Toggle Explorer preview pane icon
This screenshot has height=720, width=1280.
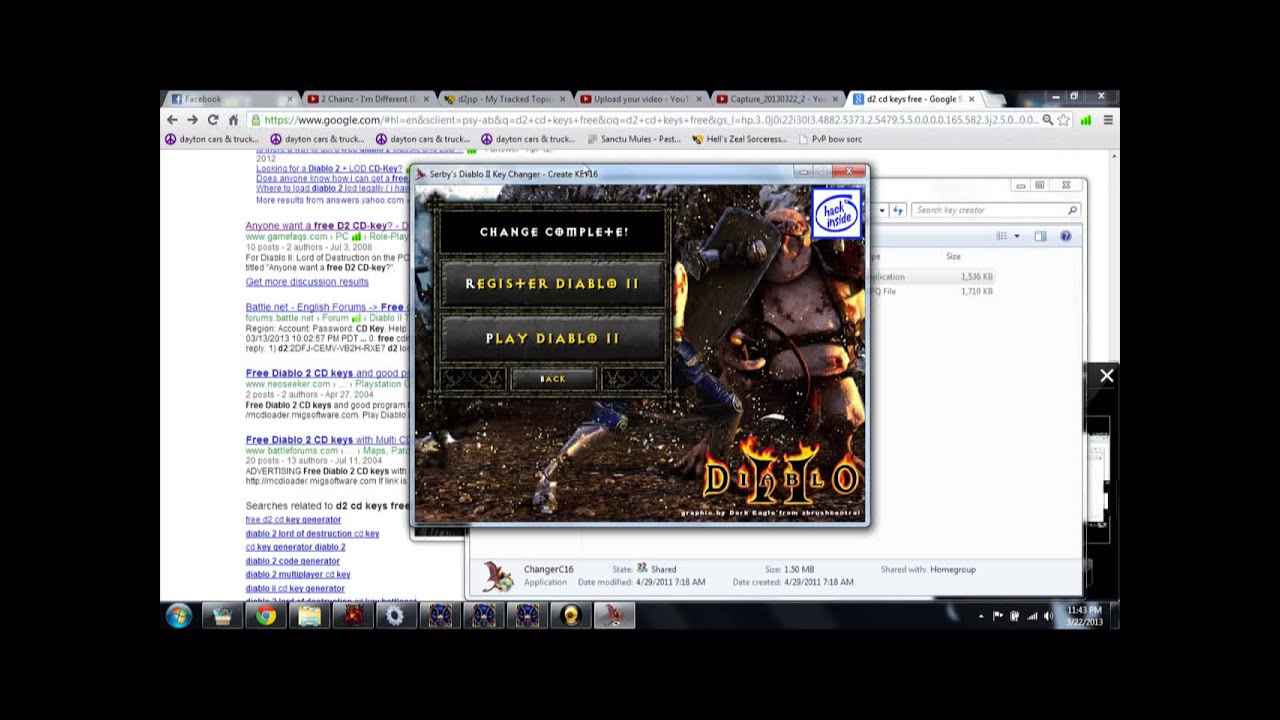[x=1040, y=236]
